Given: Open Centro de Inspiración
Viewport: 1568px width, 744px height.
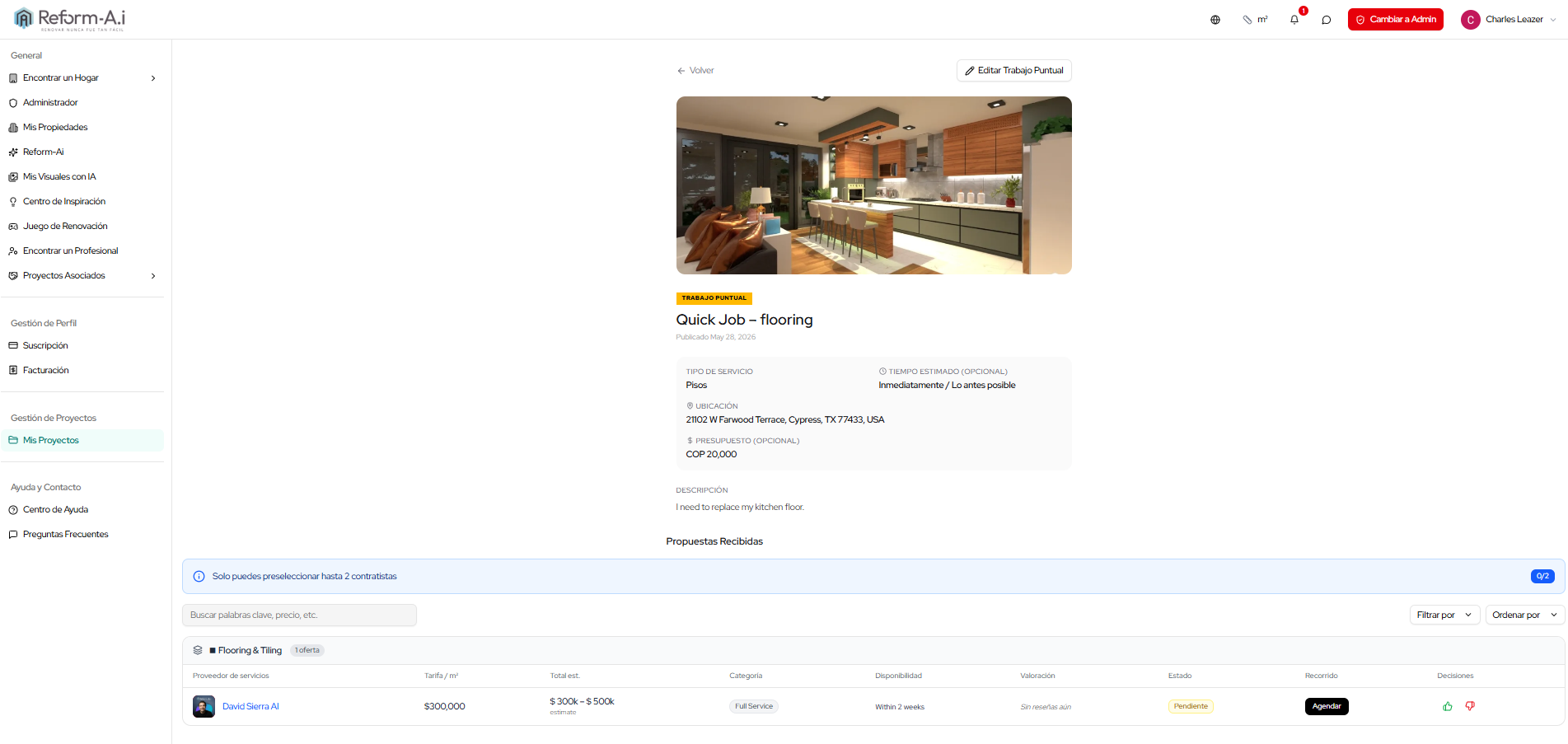Looking at the screenshot, I should coord(64,202).
